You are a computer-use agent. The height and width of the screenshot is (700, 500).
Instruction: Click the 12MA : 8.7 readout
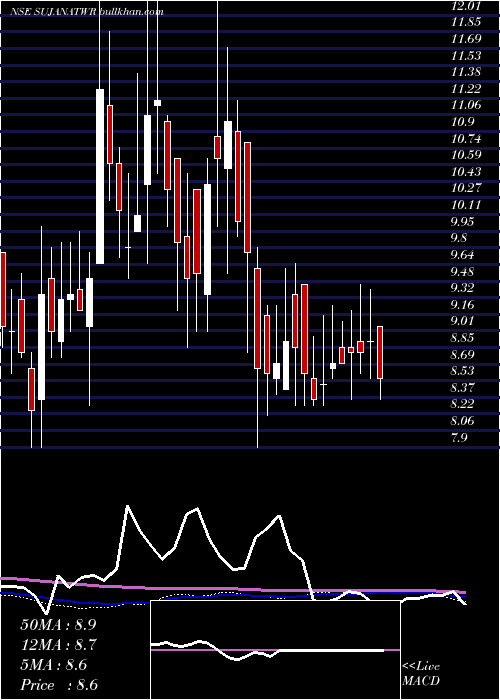point(58,645)
